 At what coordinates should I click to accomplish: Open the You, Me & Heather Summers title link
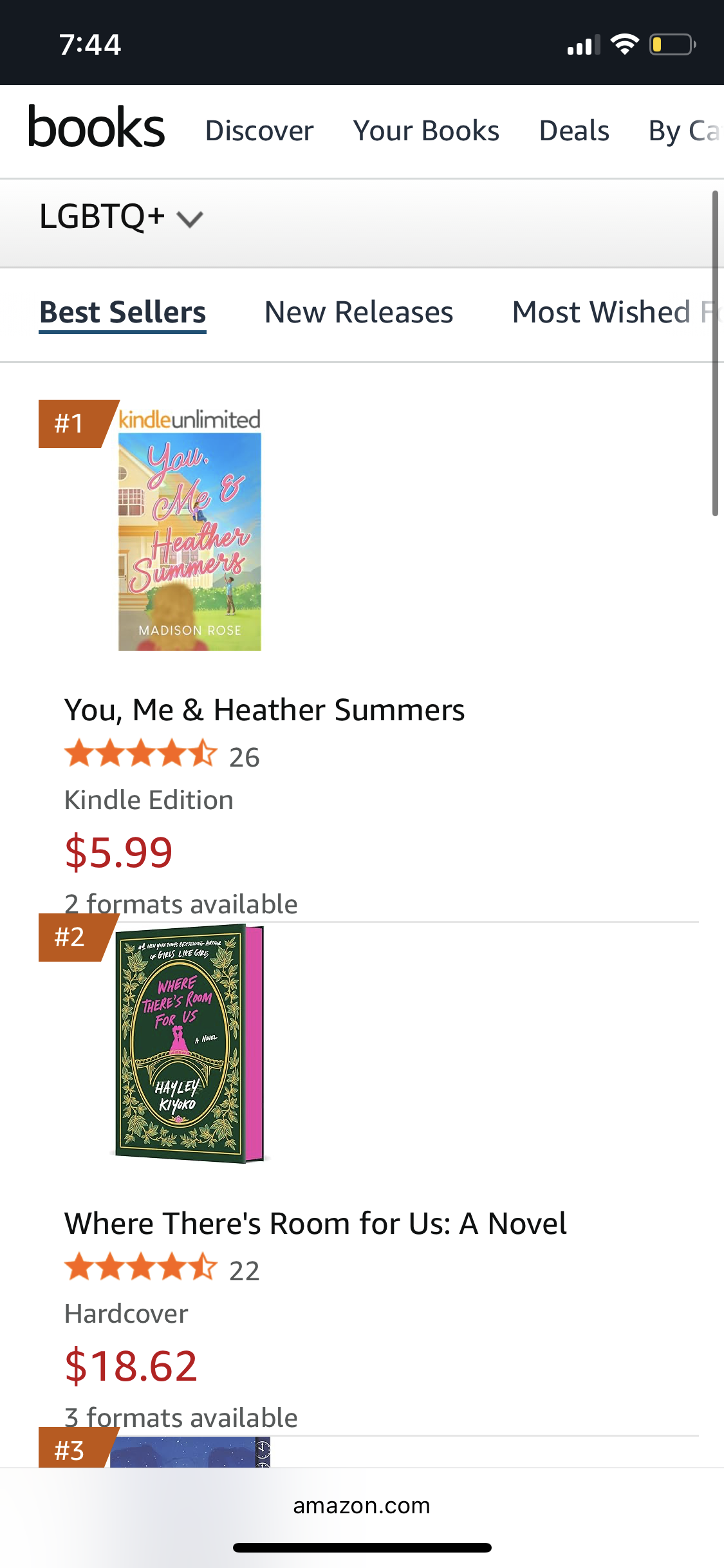coord(264,710)
